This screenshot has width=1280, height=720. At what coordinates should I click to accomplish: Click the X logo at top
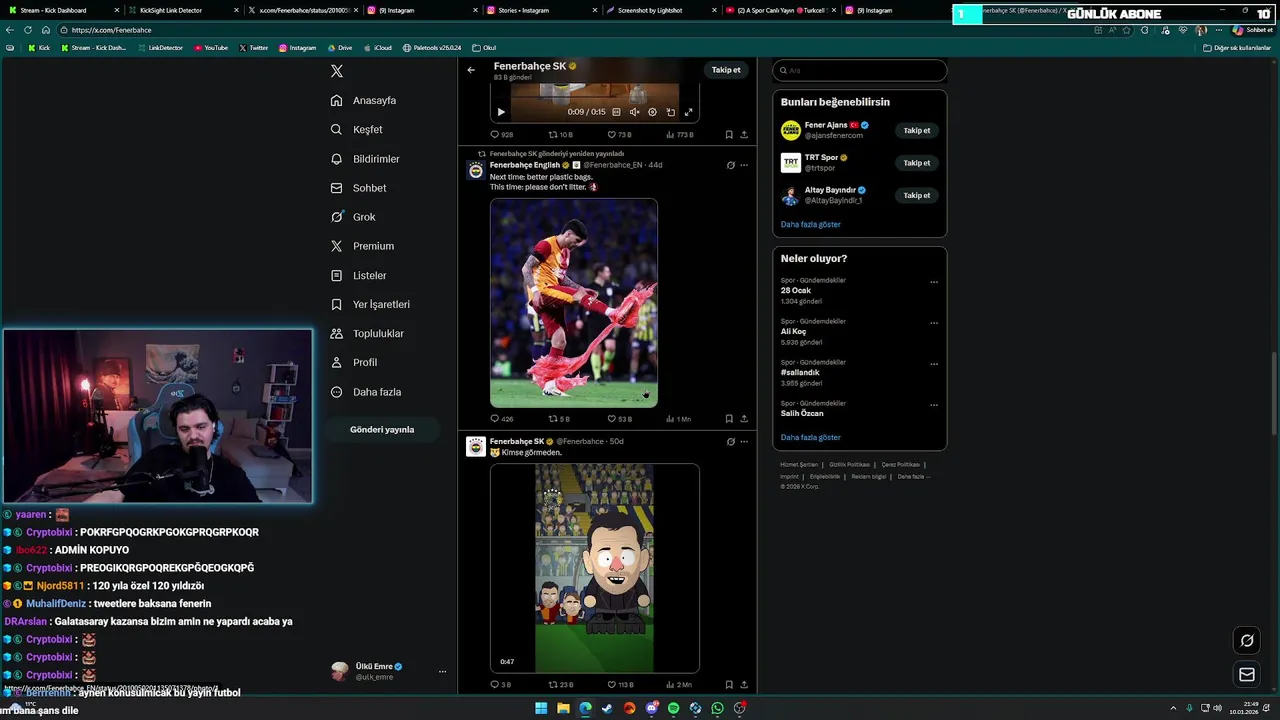337,71
